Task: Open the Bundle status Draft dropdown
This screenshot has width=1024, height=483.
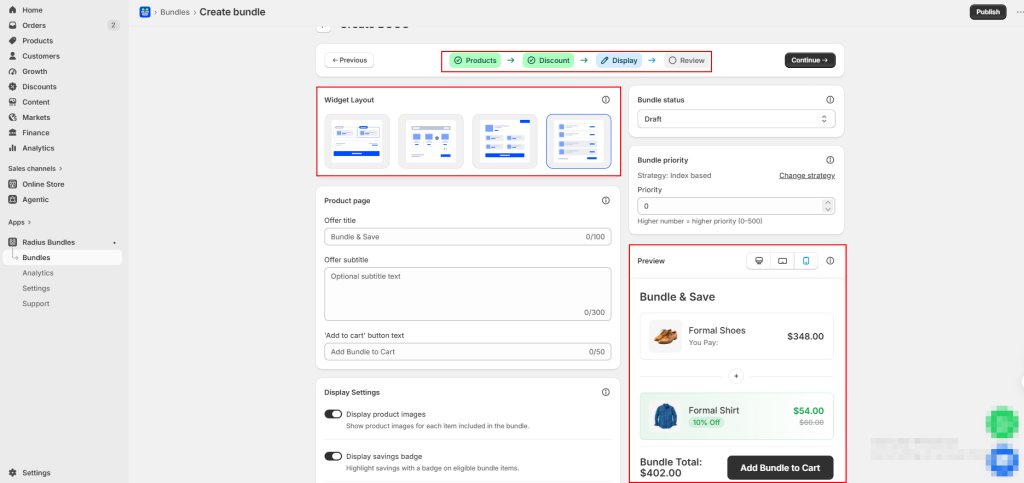Action: point(736,119)
